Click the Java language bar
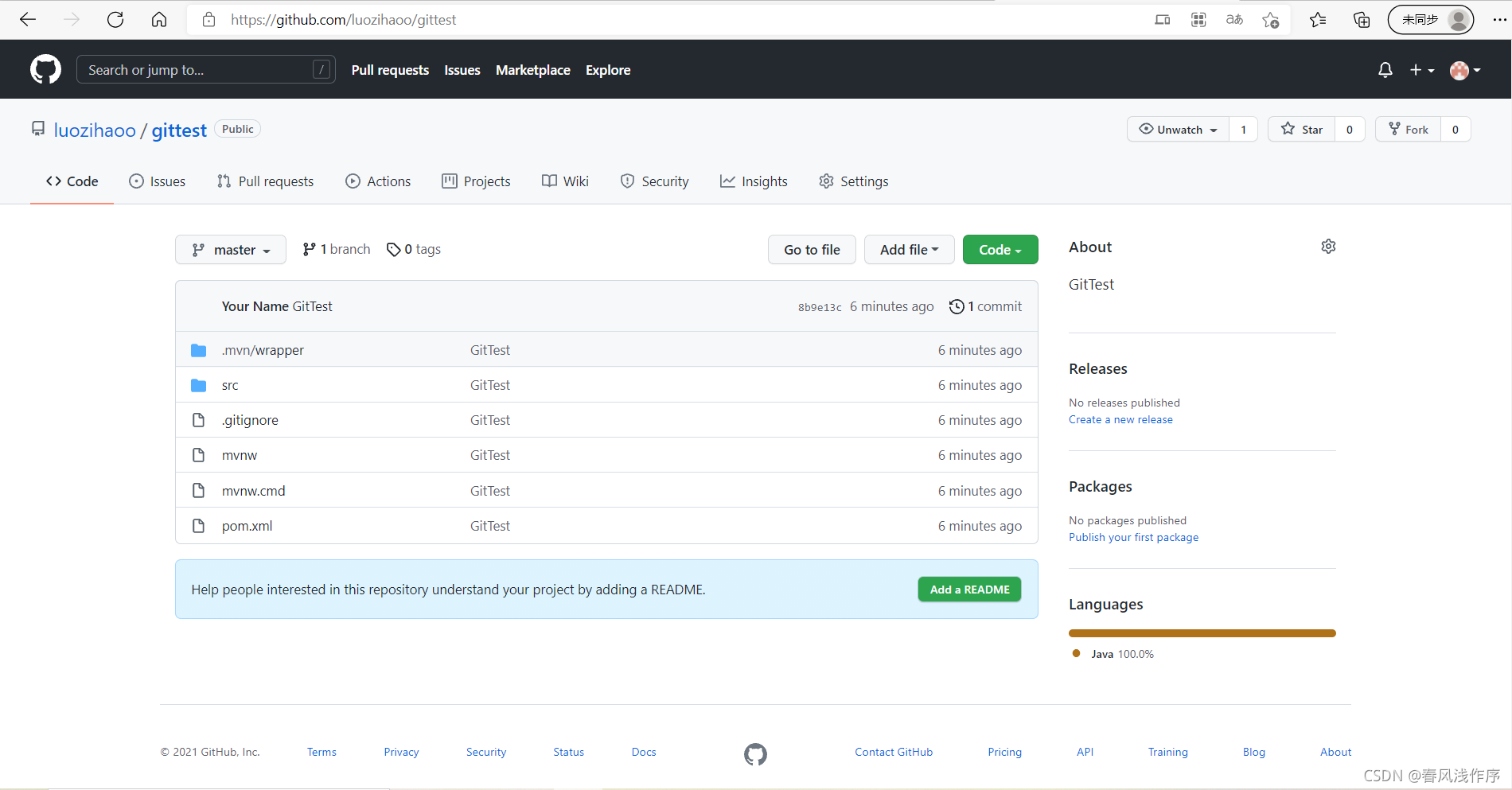Image resolution: width=1512 pixels, height=790 pixels. coord(1202,633)
